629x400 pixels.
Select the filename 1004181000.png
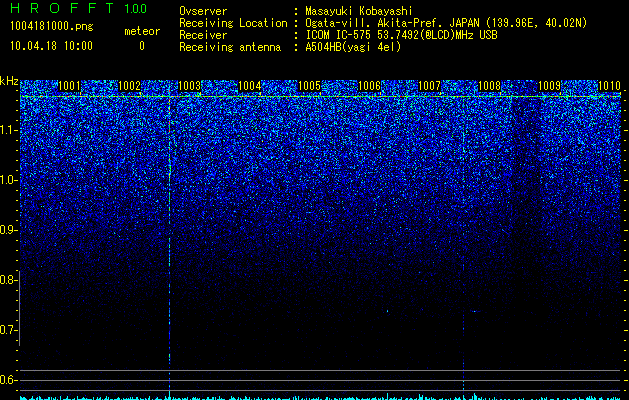[51, 27]
